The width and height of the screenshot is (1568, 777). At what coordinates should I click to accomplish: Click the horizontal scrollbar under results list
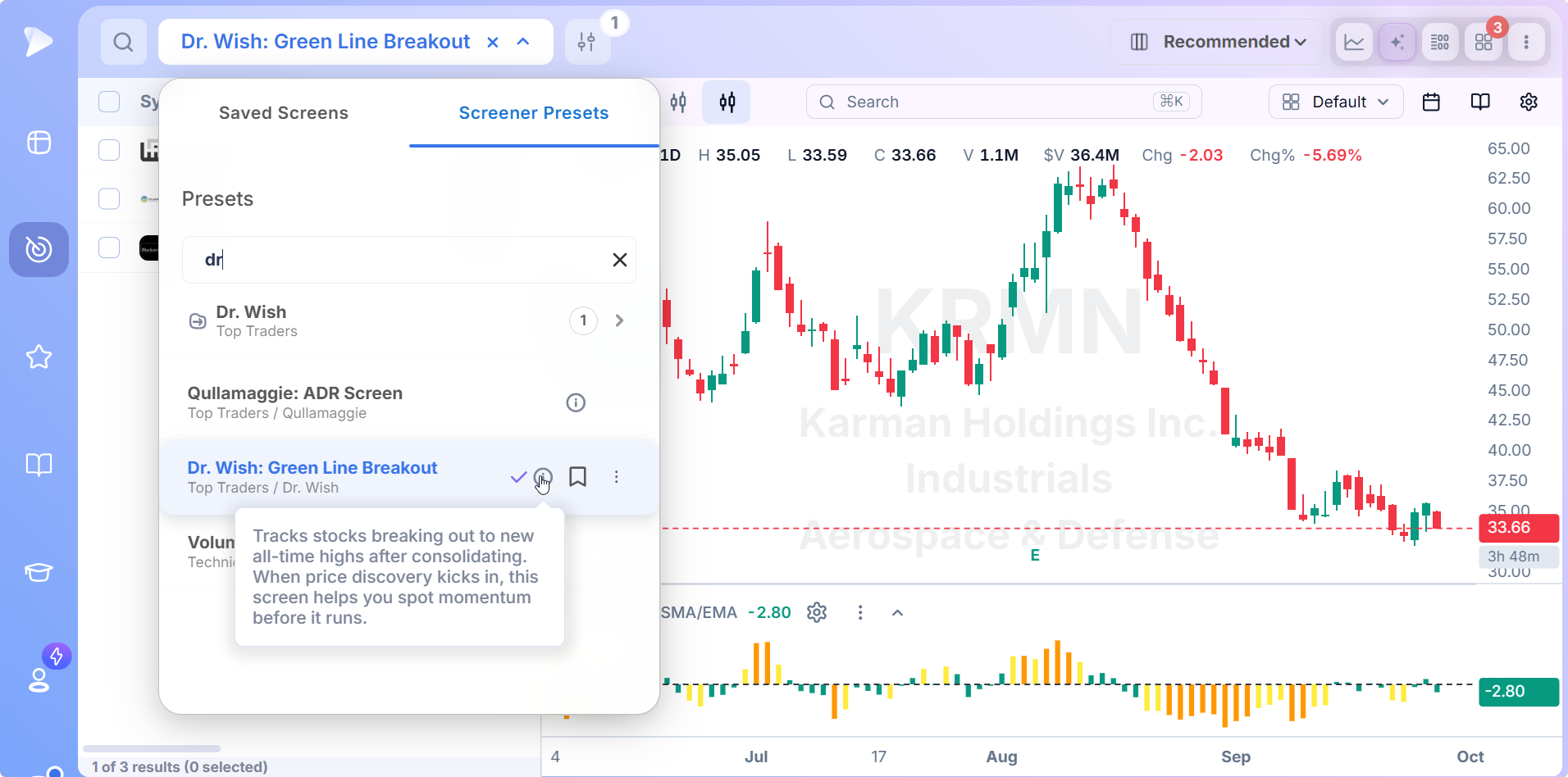coord(152,748)
